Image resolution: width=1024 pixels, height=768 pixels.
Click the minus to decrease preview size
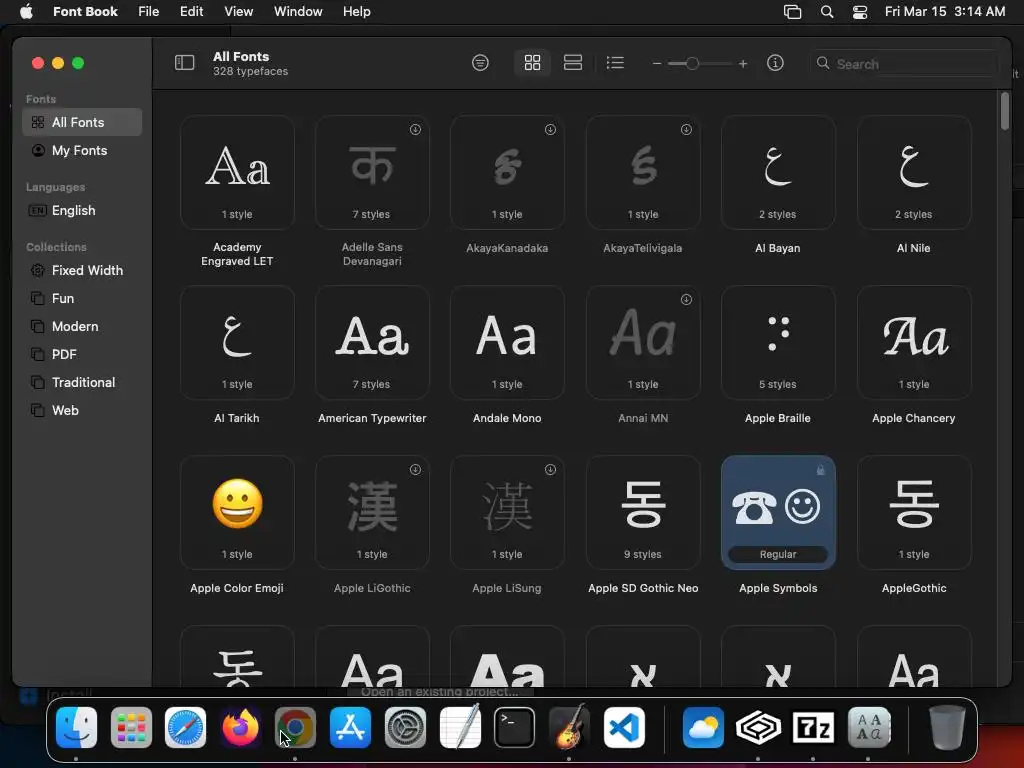(x=657, y=63)
